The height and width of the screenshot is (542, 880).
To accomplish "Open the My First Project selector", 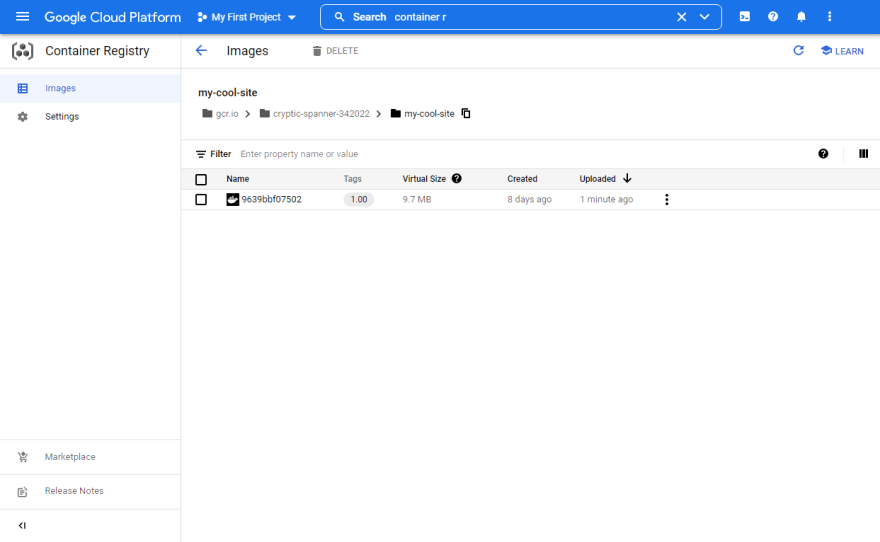I will 246,17.
